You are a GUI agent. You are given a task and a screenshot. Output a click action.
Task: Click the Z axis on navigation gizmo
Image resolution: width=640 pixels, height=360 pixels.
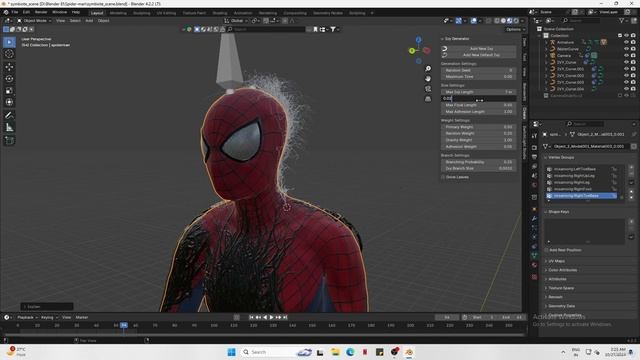tap(418, 40)
